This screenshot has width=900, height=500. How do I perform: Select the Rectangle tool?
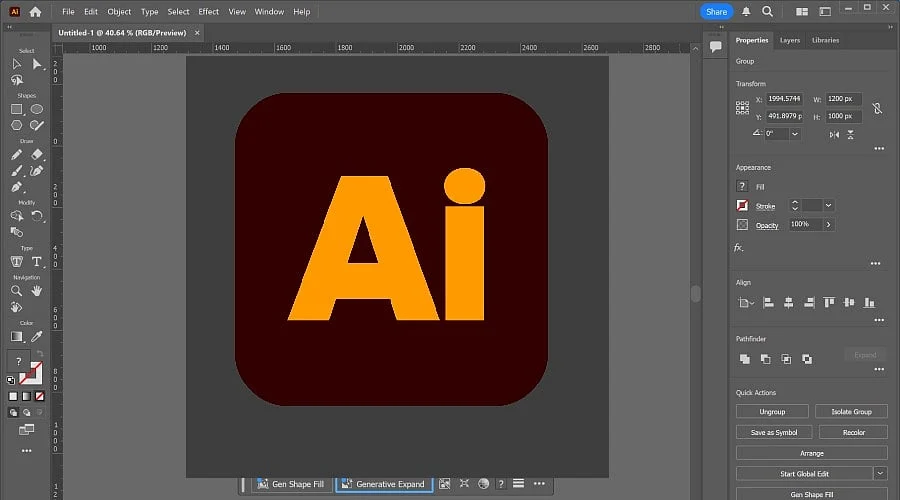point(17,109)
